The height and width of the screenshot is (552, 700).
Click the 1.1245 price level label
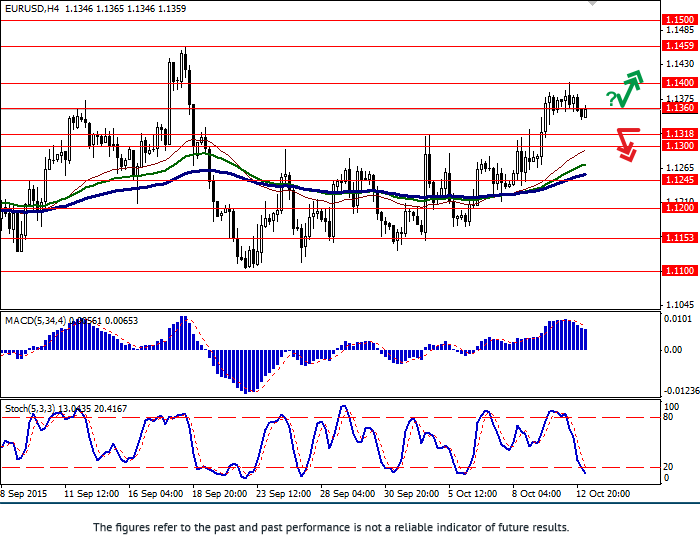679,180
